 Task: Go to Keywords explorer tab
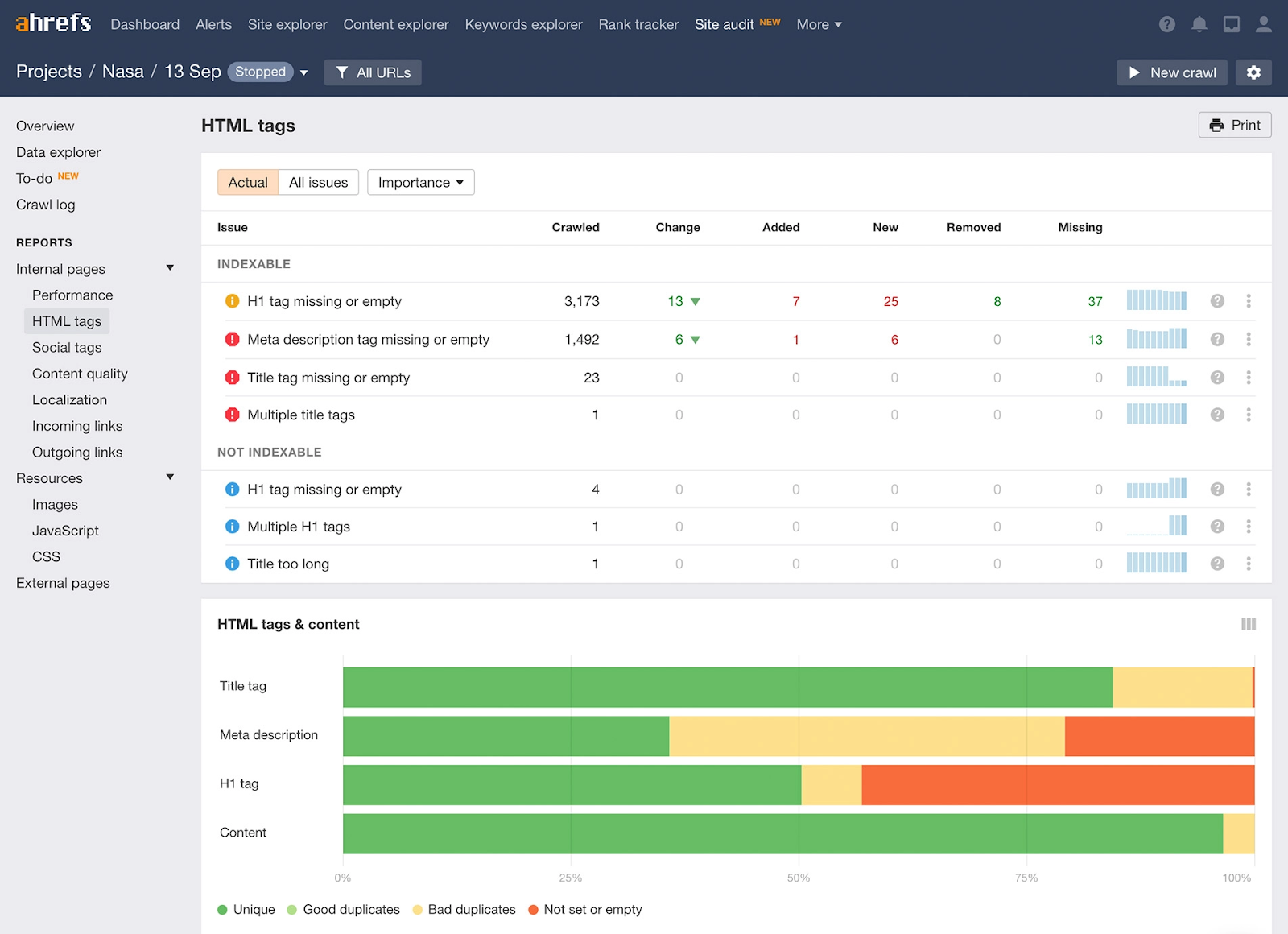pos(523,24)
